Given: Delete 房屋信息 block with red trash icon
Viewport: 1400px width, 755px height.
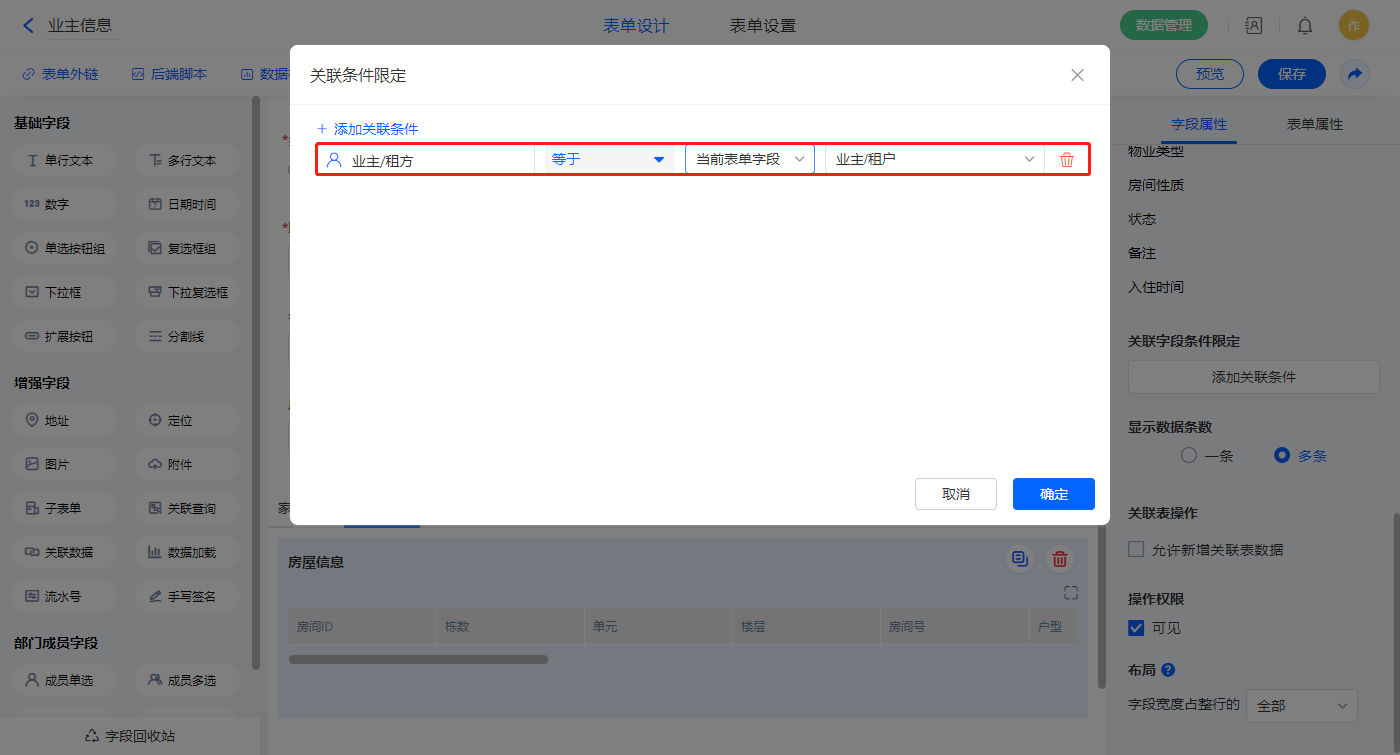Looking at the screenshot, I should click(x=1060, y=560).
